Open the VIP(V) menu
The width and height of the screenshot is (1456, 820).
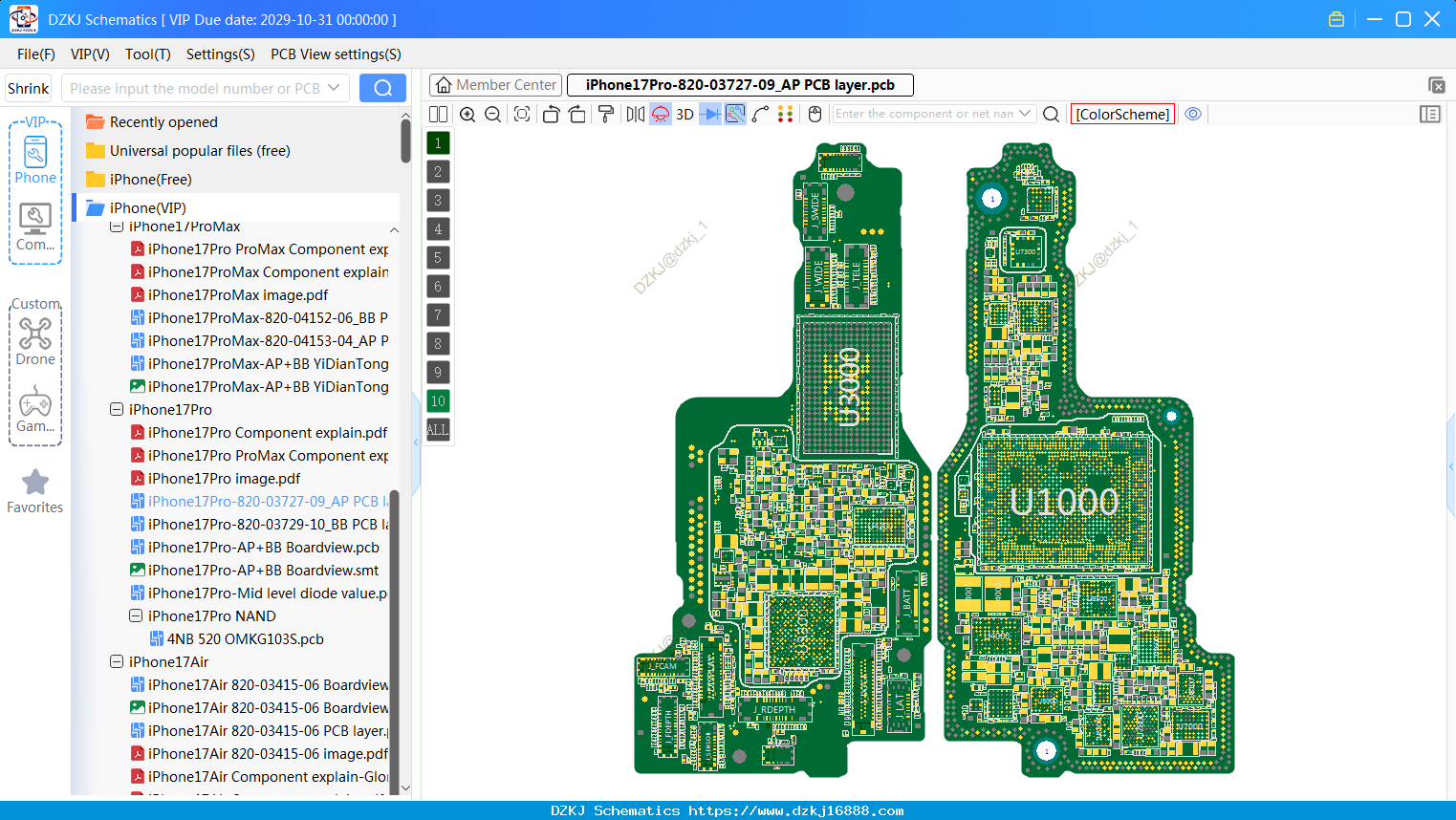(x=90, y=54)
